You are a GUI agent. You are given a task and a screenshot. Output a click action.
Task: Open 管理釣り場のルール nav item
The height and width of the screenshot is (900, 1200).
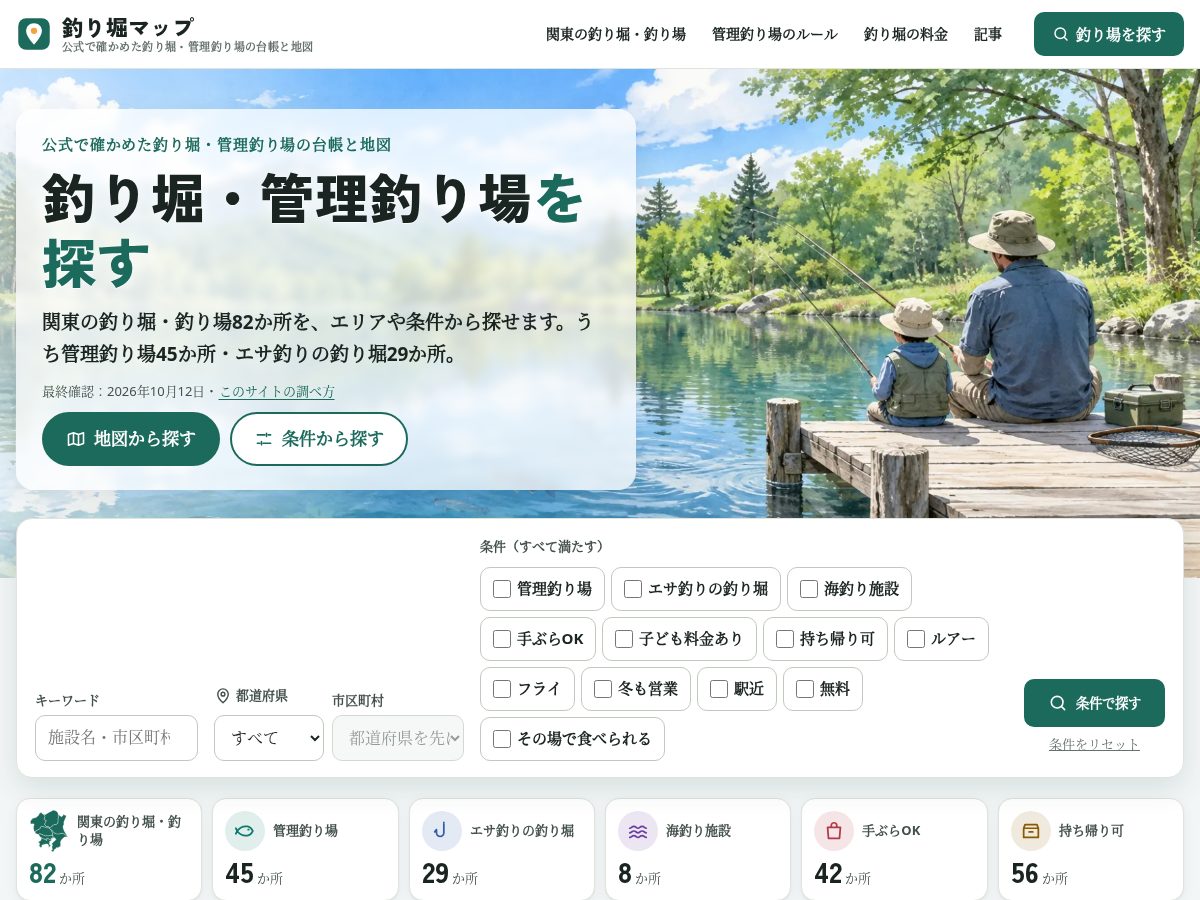click(775, 34)
